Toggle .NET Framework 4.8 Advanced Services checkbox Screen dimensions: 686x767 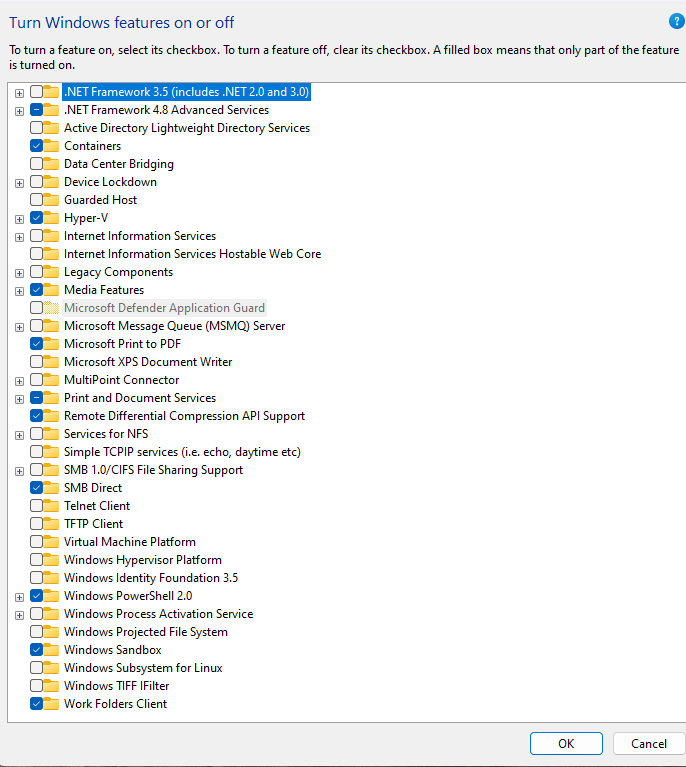pyautogui.click(x=36, y=110)
